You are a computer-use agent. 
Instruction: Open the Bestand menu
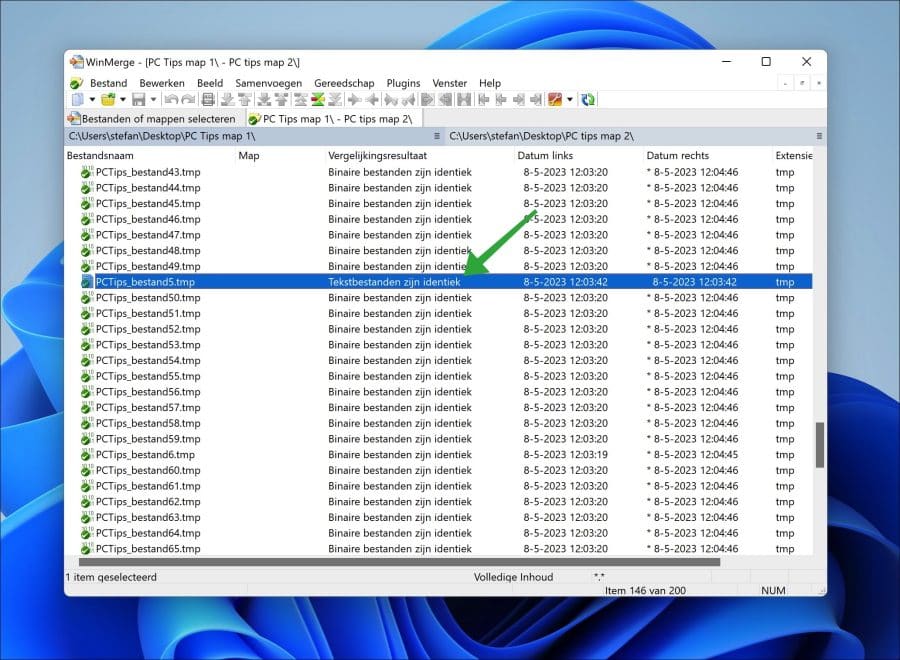coord(108,83)
